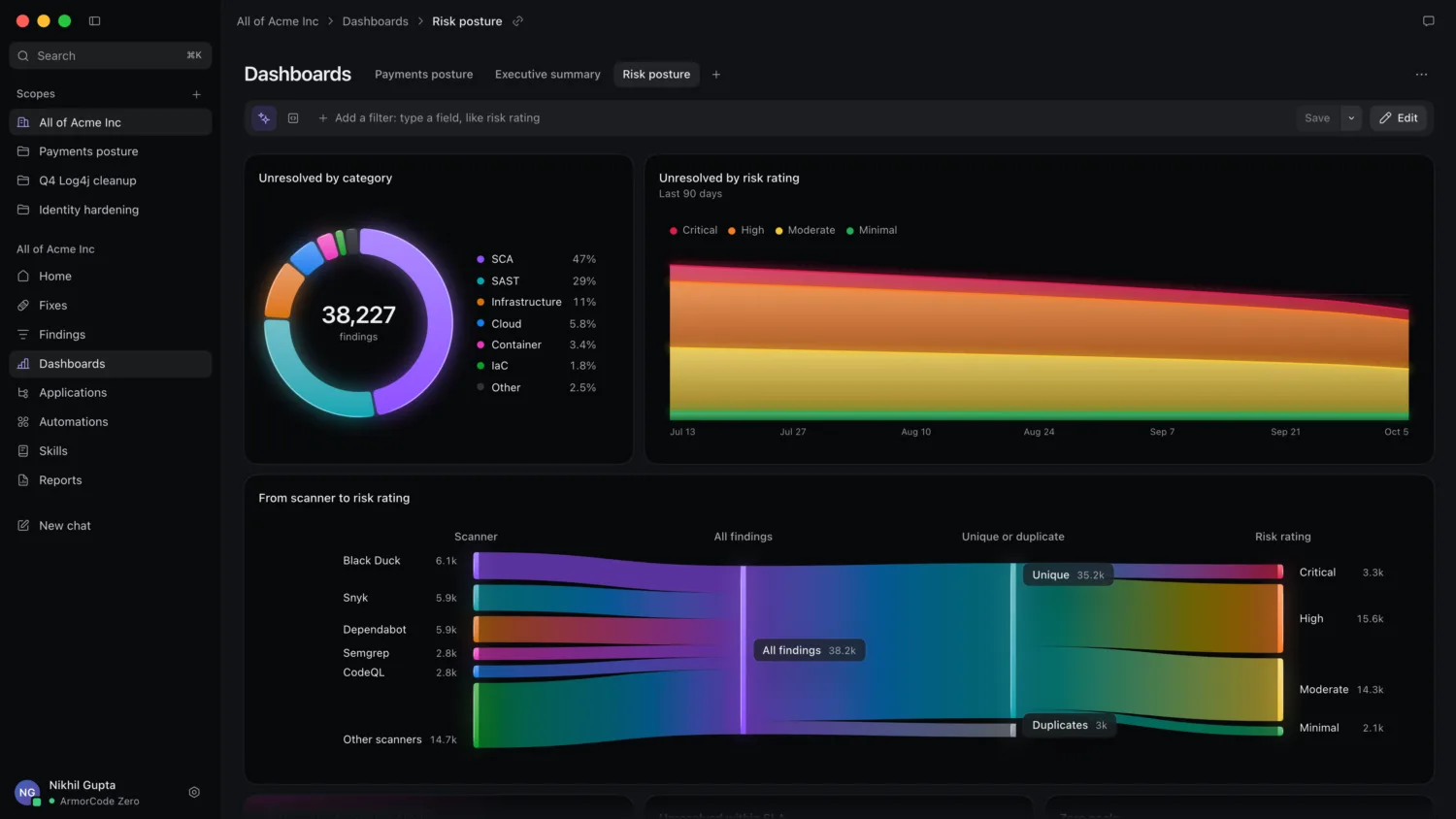Open Applications in the sidebar
The image size is (1456, 819).
111,393
